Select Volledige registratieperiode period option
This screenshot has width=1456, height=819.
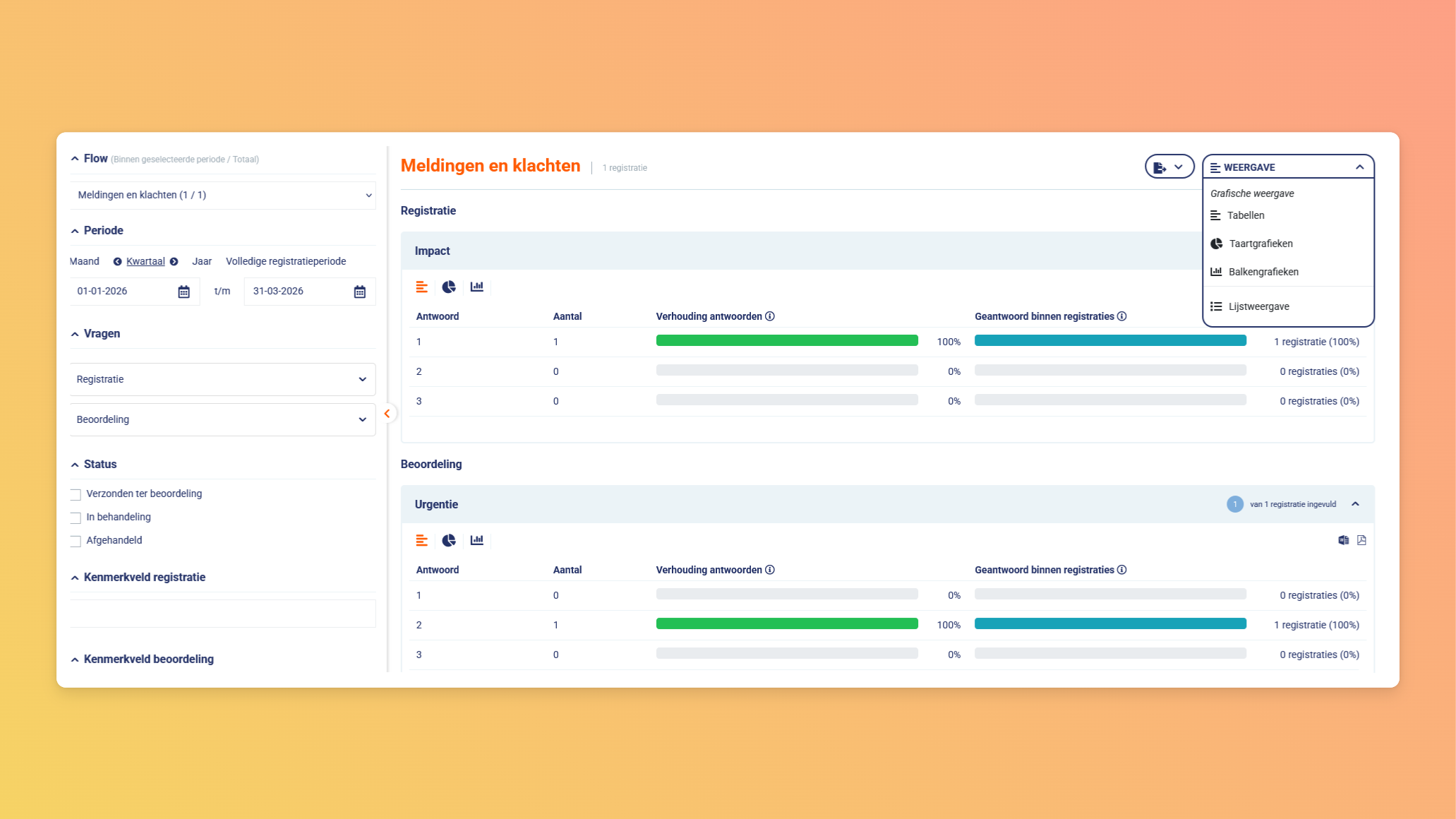tap(286, 261)
